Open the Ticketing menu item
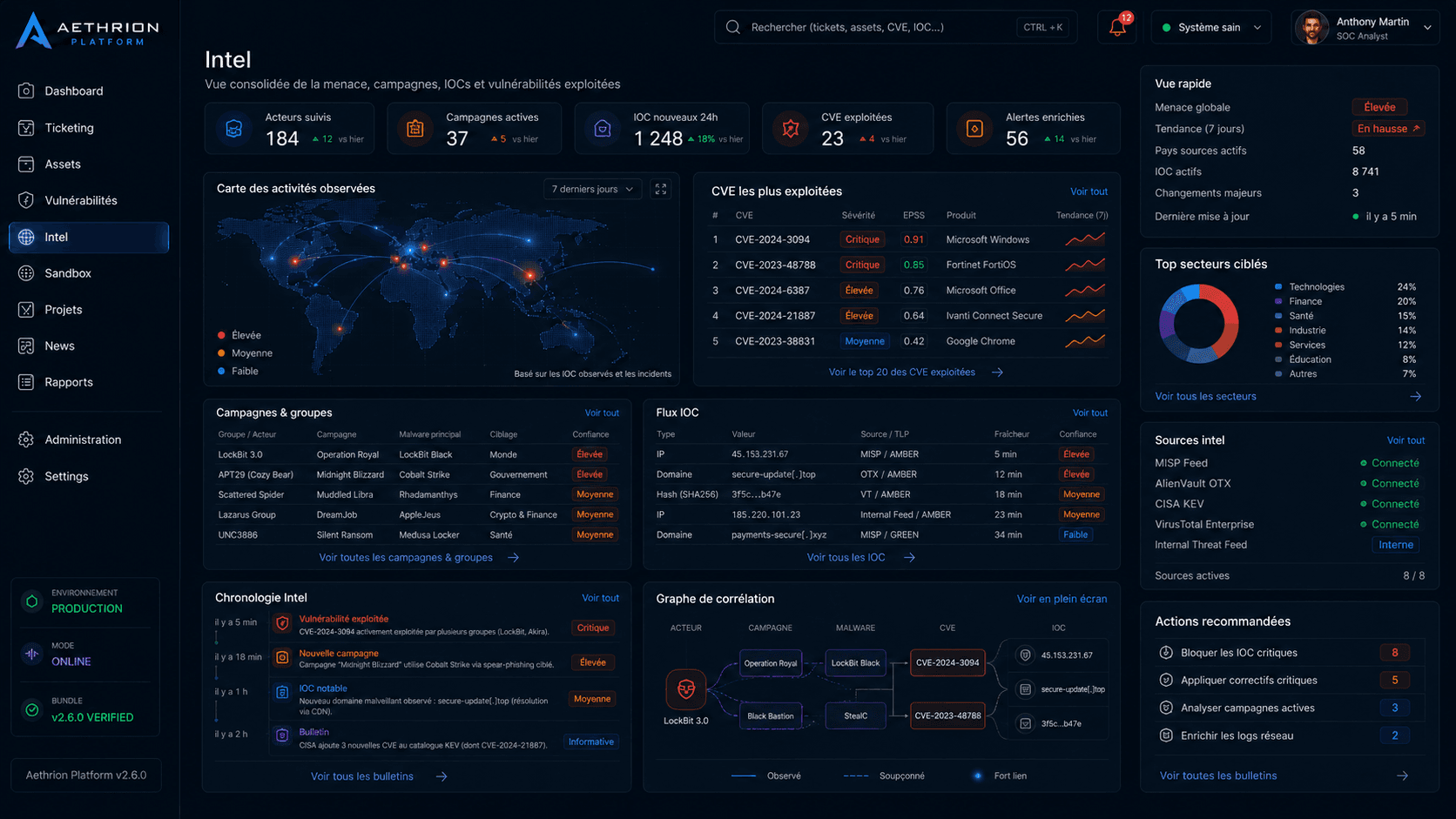The height and width of the screenshot is (819, 1456). [x=89, y=128]
